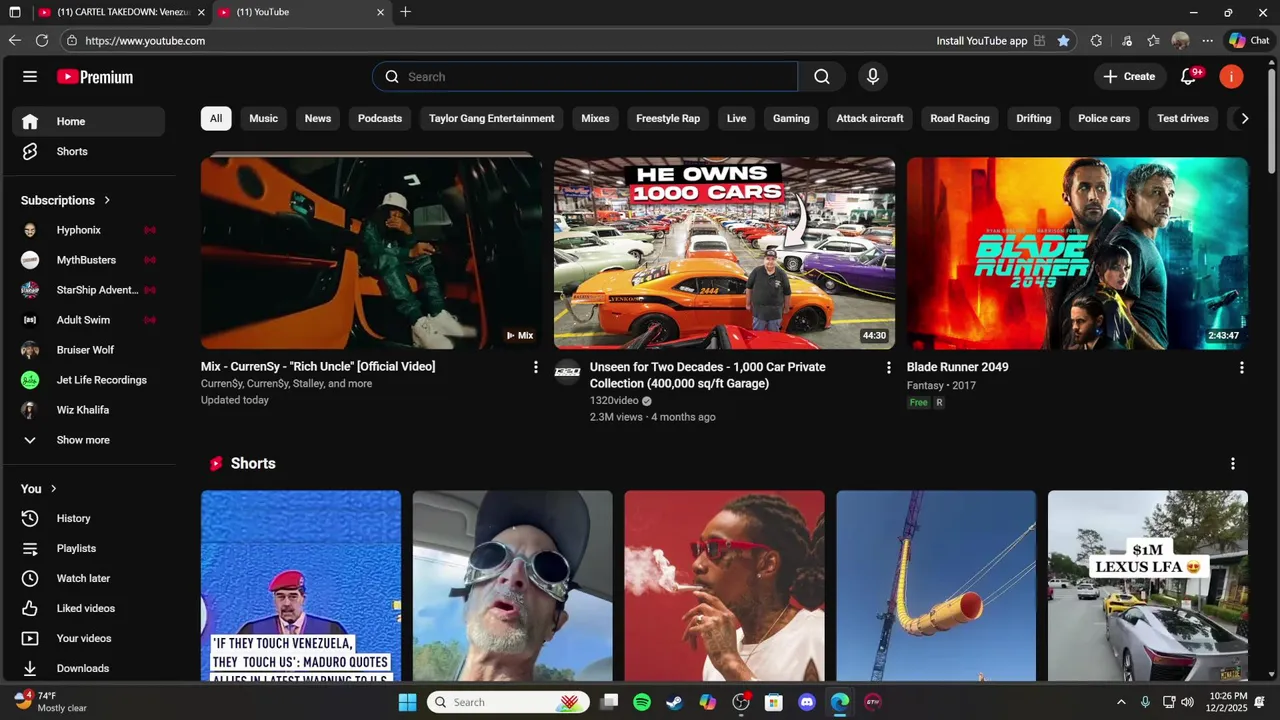Open Home in the sidebar

[x=88, y=122]
